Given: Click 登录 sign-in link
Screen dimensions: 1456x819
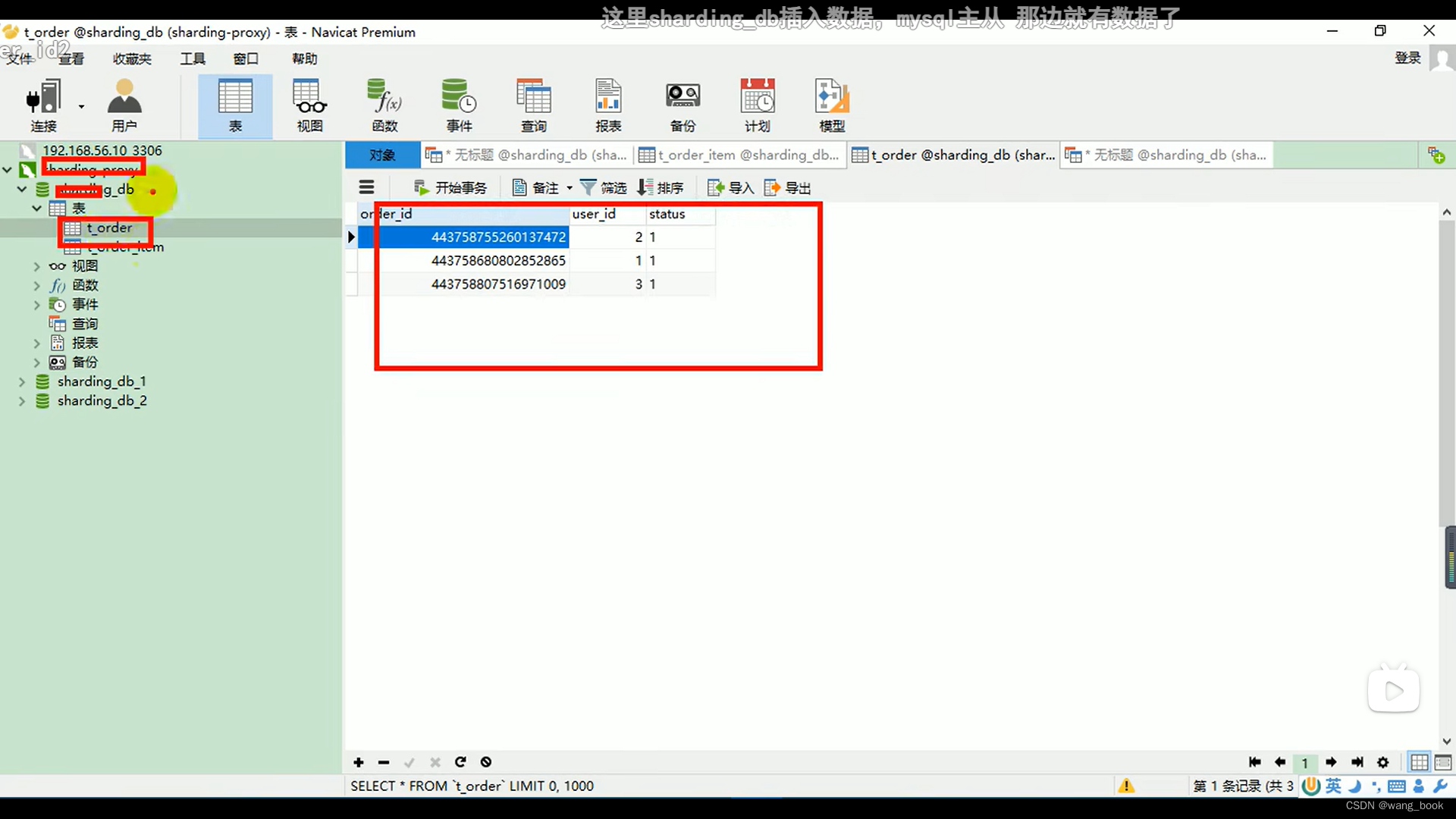Looking at the screenshot, I should click(1407, 58).
